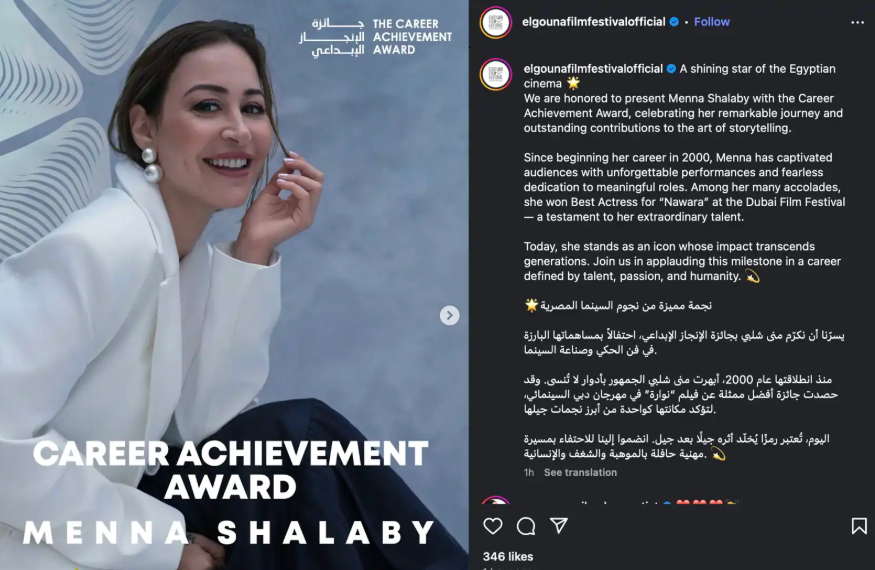Open the header profile picture avatar
The width and height of the screenshot is (875, 570).
point(496,22)
